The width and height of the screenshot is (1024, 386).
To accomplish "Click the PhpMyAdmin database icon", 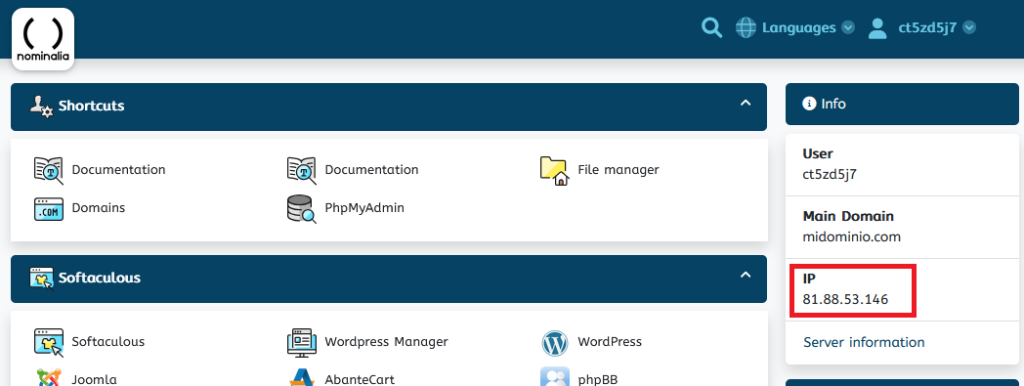I will point(302,209).
